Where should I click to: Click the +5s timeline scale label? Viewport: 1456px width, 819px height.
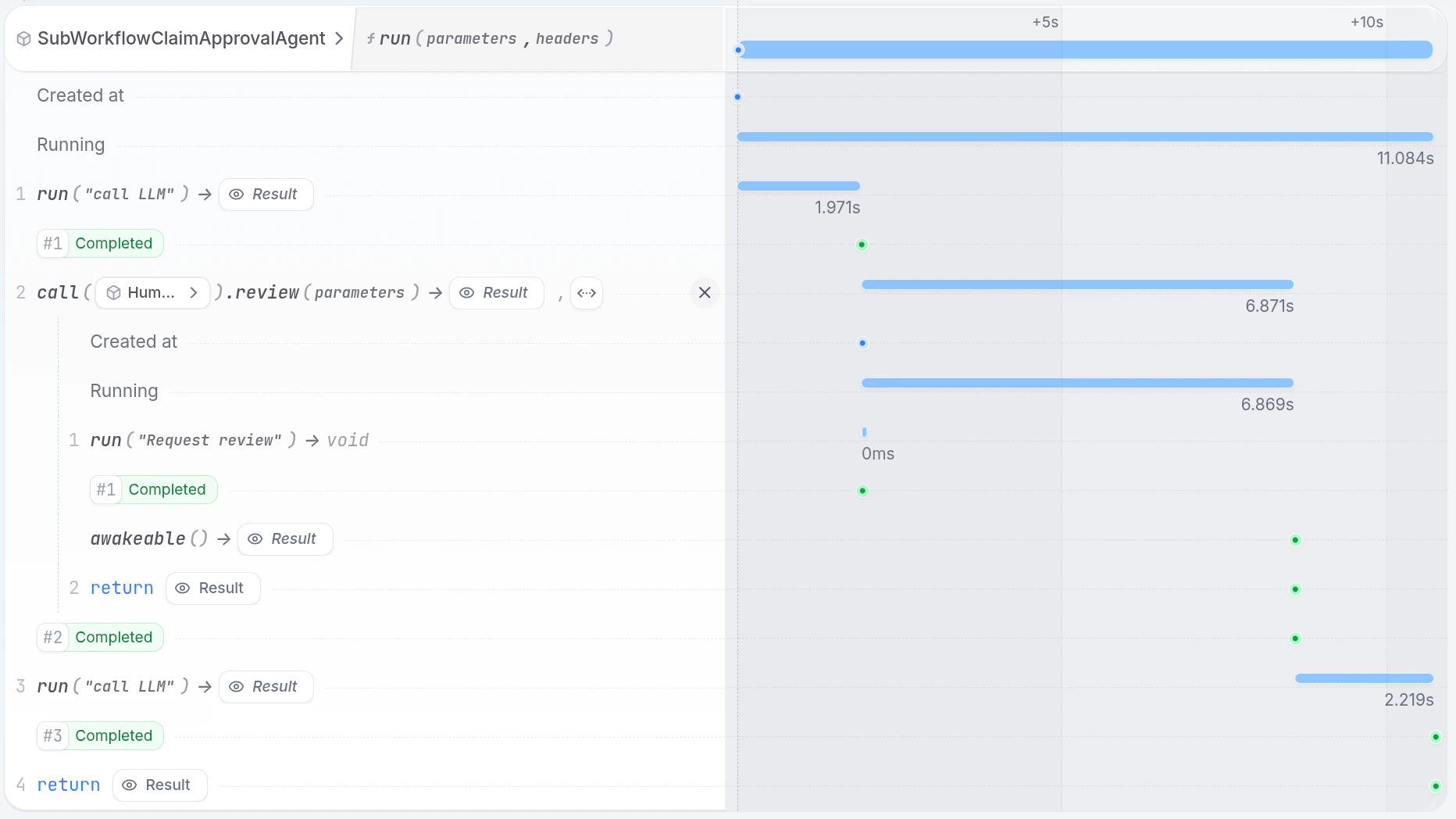click(x=1045, y=22)
